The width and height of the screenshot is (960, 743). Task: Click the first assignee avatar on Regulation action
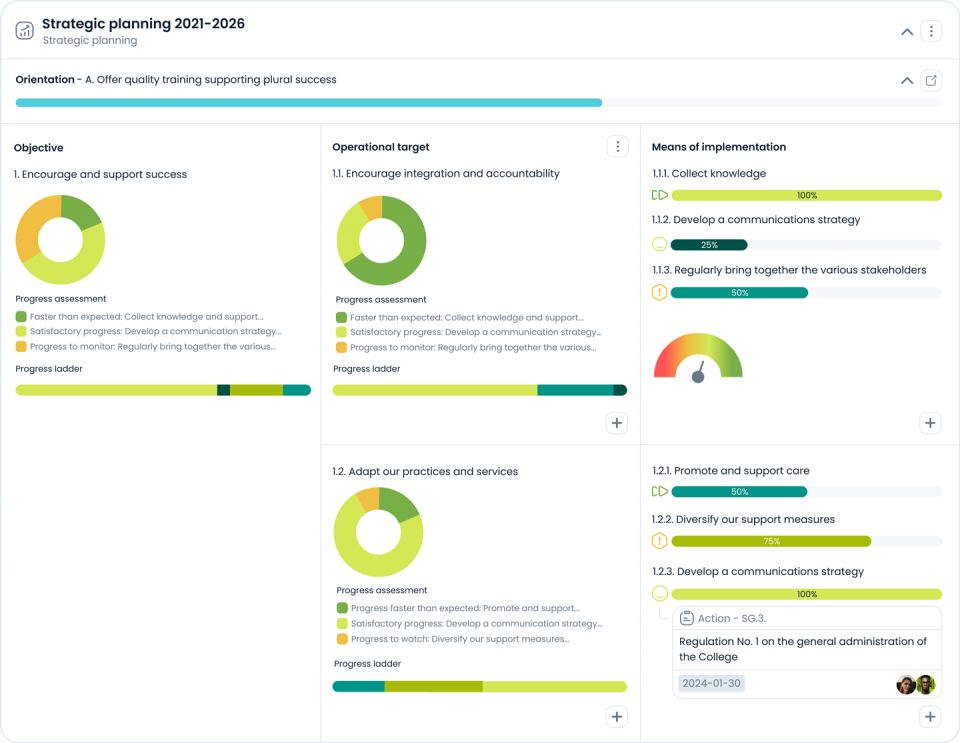tap(906, 685)
